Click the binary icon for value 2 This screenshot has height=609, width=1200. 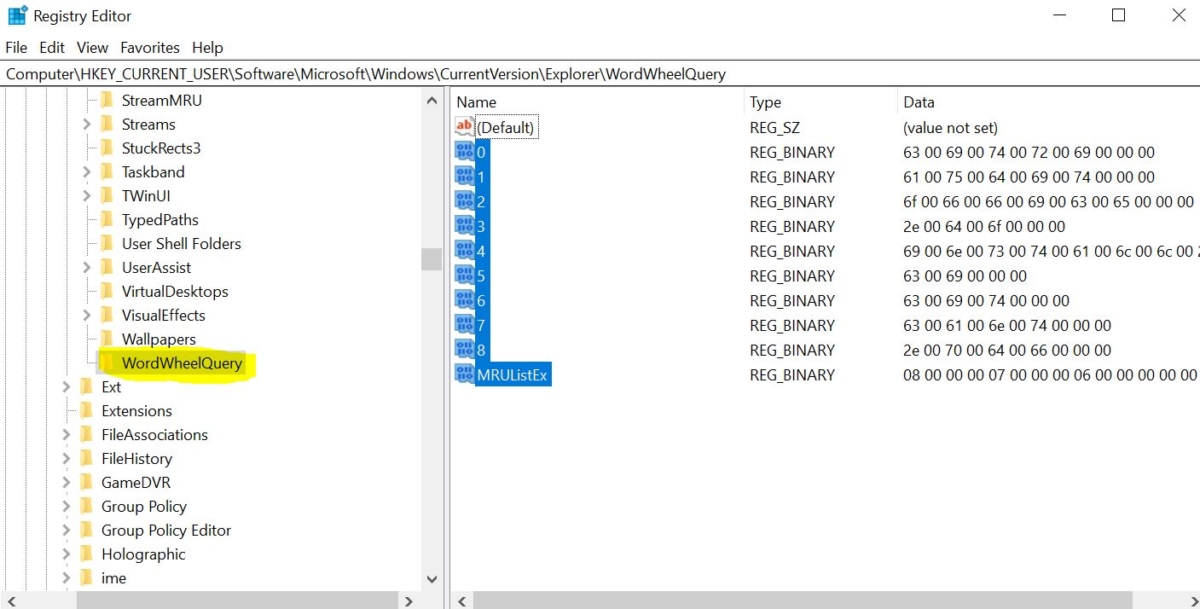point(464,201)
